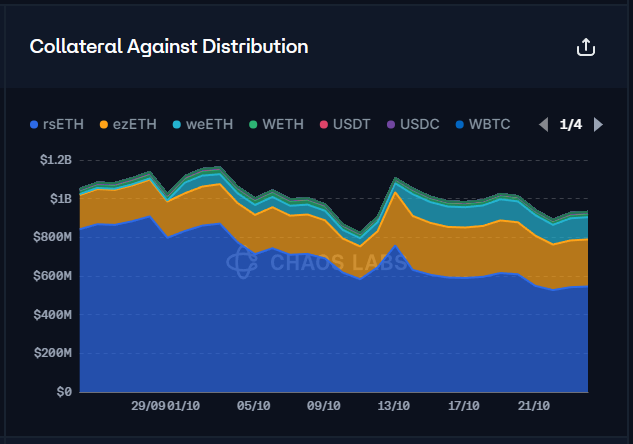Screen dimensions: 633x444
Task: Click the Collateral Against Distribution title
Action: tap(169, 47)
